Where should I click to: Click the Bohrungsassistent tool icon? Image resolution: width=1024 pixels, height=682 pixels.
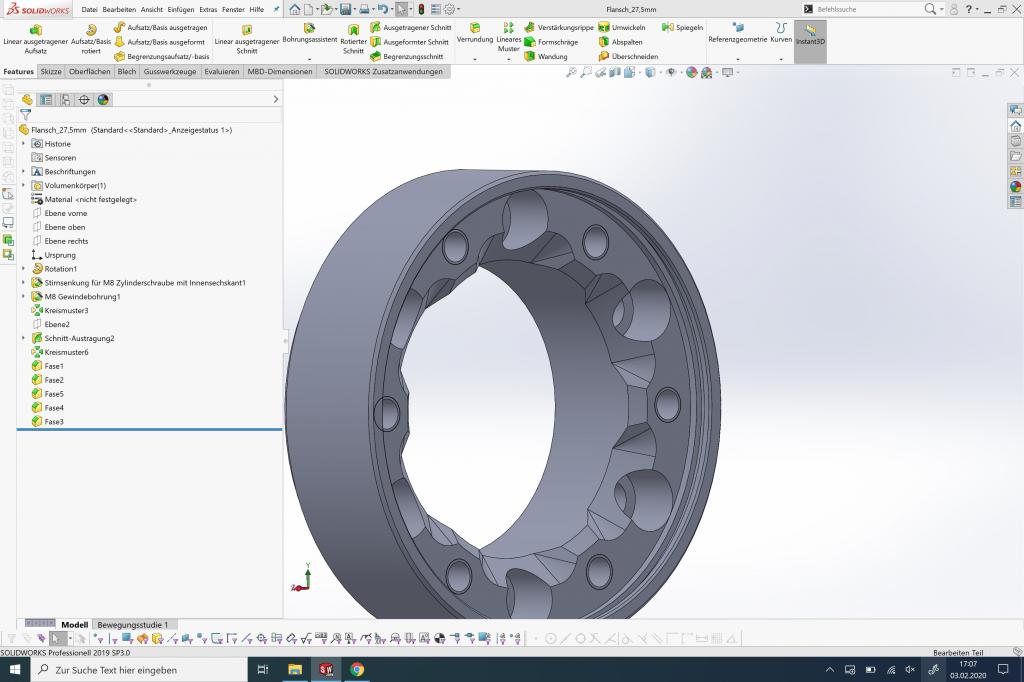[309, 29]
